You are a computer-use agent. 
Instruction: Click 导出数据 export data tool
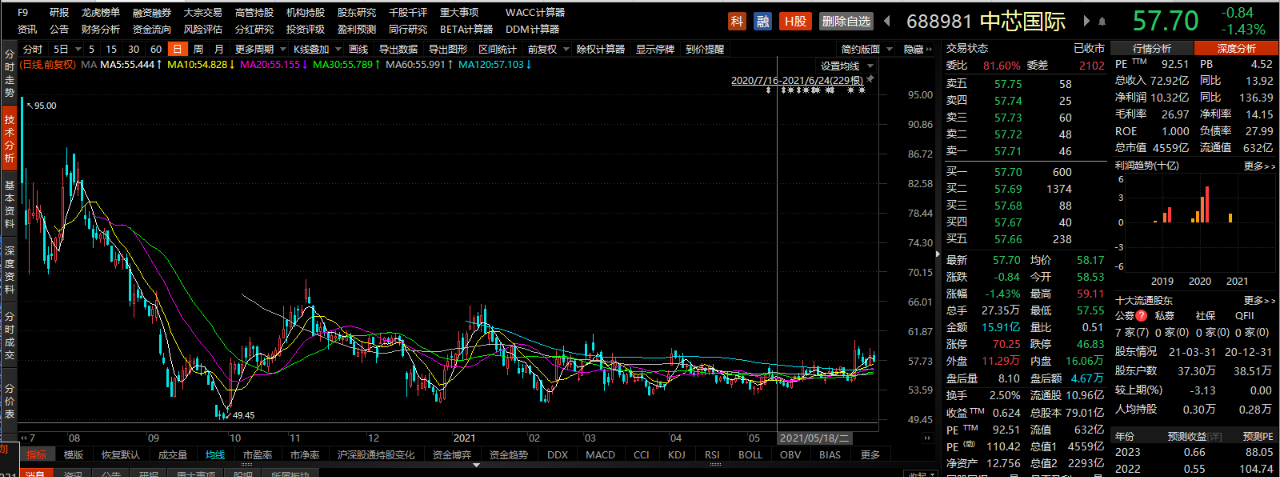(x=398, y=48)
